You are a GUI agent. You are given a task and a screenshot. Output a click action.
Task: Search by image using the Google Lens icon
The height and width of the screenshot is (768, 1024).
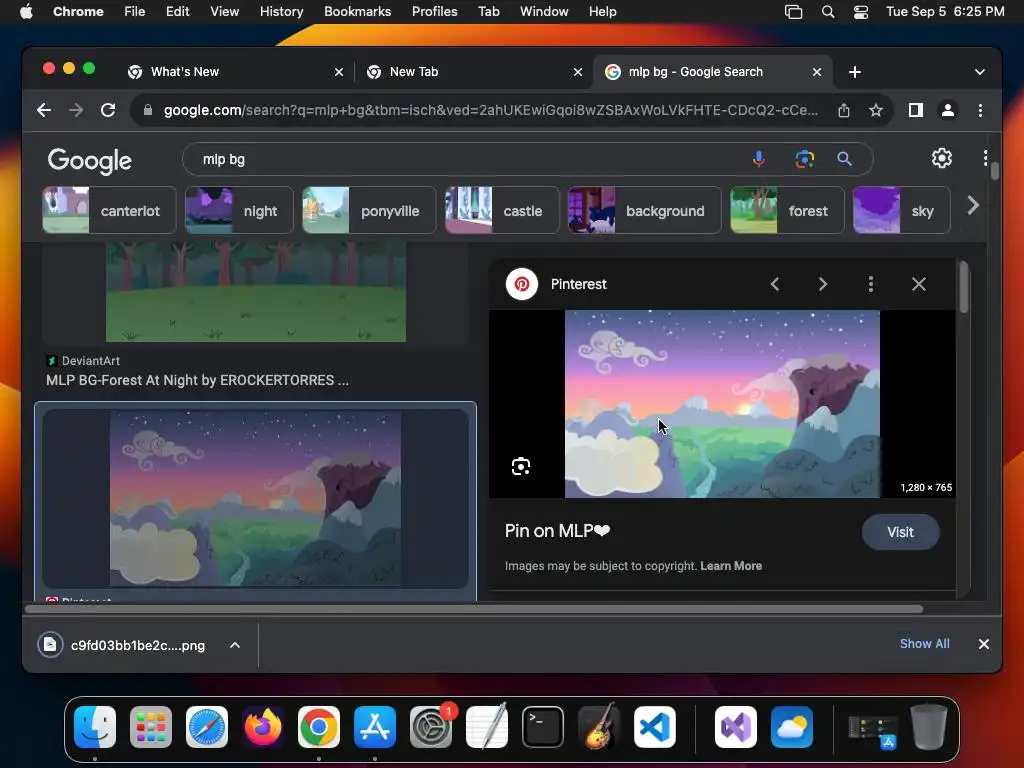point(805,159)
